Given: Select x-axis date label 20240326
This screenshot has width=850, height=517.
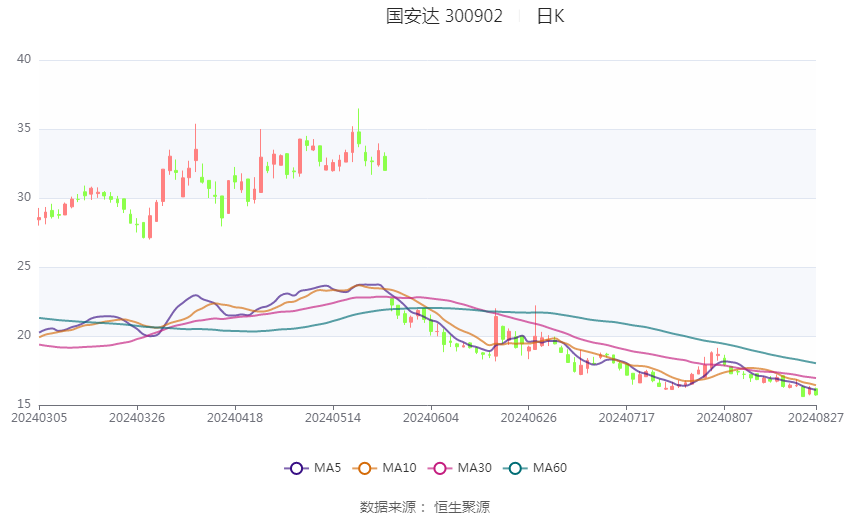Looking at the screenshot, I should tap(137, 418).
